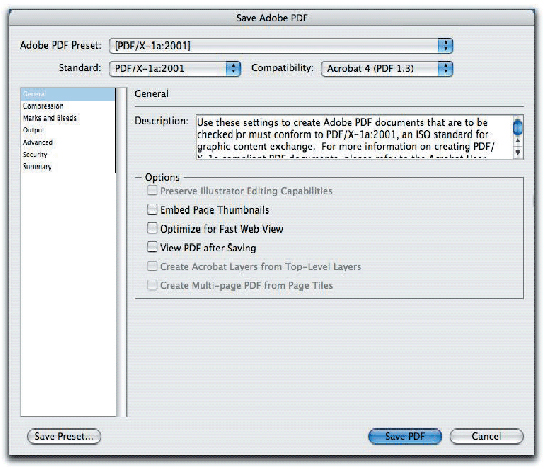Open the Adobe PDF Preset dropdown
Screen dimensions: 545x469
point(281,46)
